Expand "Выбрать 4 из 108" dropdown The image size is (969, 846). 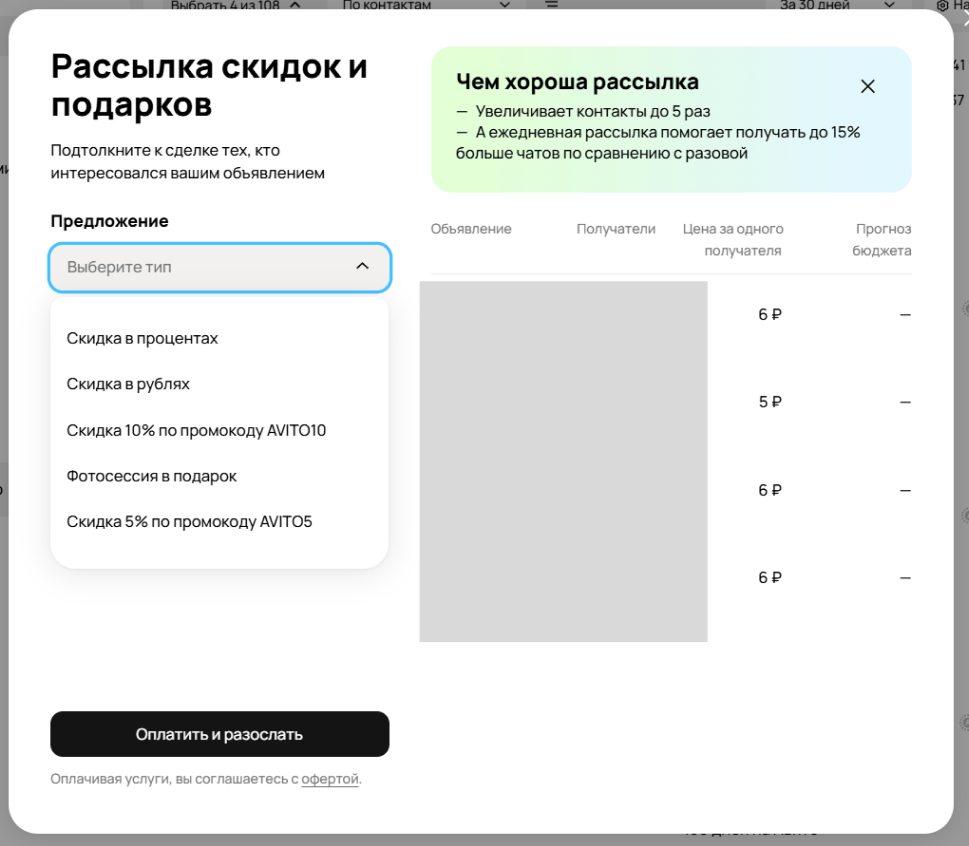coord(235,5)
